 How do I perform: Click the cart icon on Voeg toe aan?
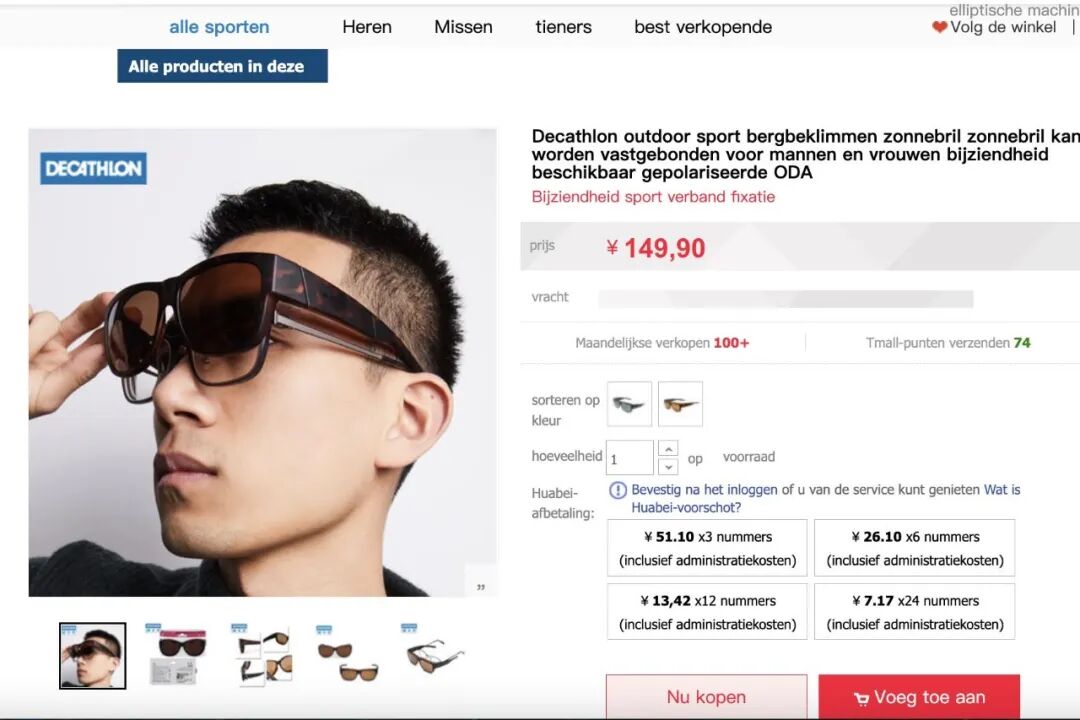point(861,699)
